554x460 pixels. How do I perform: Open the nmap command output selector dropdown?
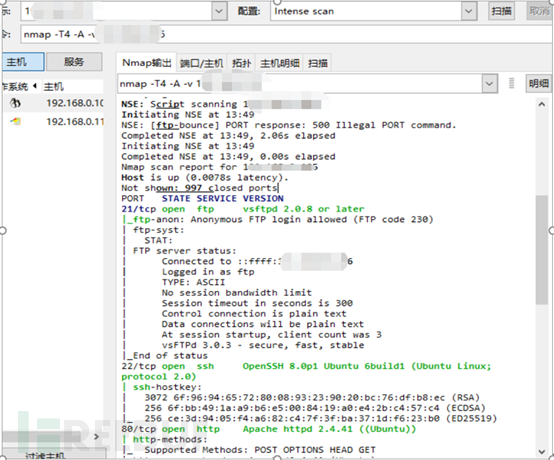pos(489,84)
